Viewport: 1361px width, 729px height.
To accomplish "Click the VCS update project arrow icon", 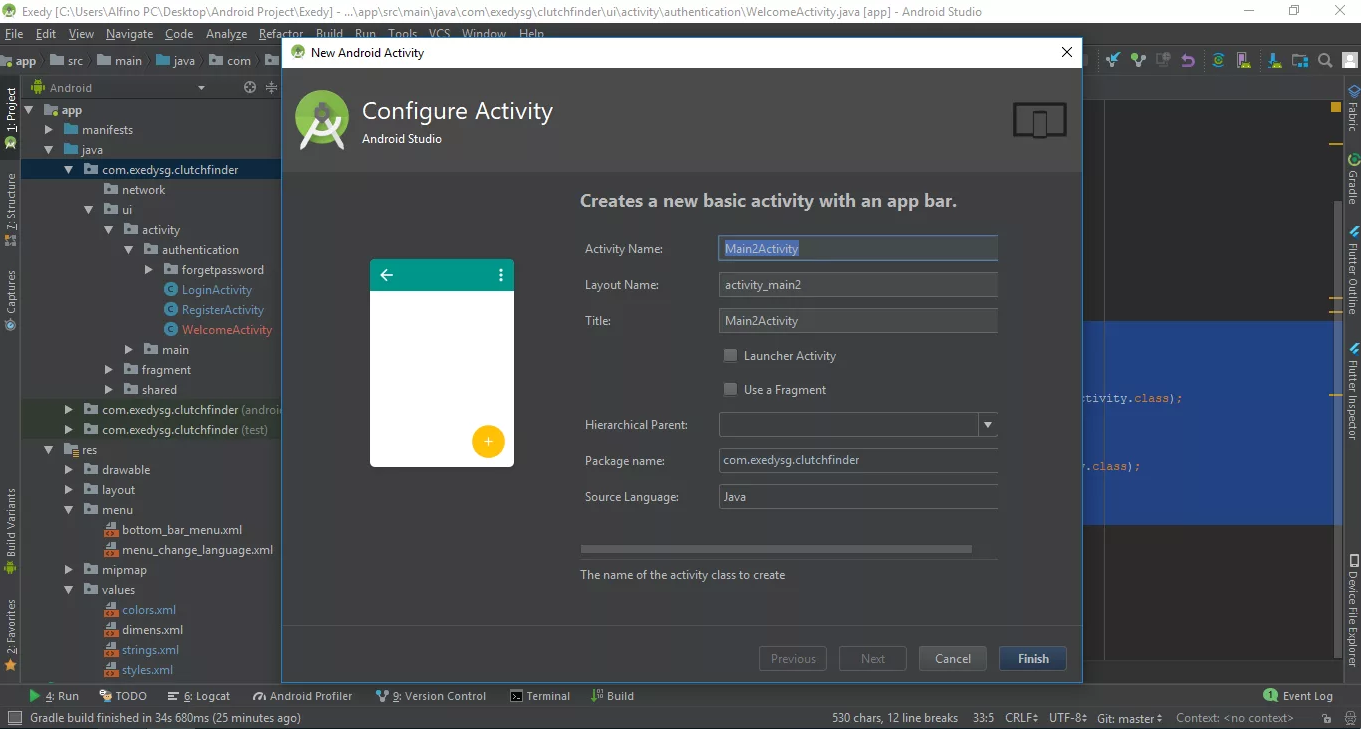I will 1113,60.
